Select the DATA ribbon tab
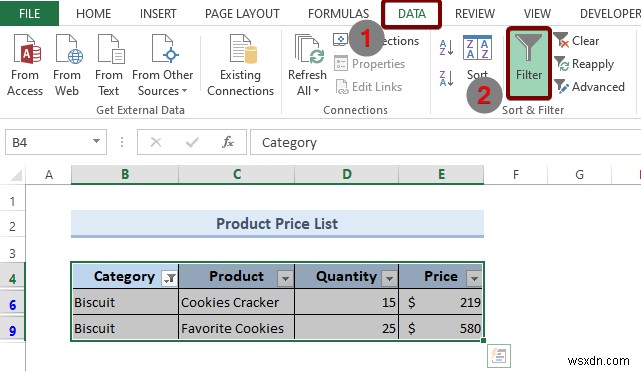 412,13
